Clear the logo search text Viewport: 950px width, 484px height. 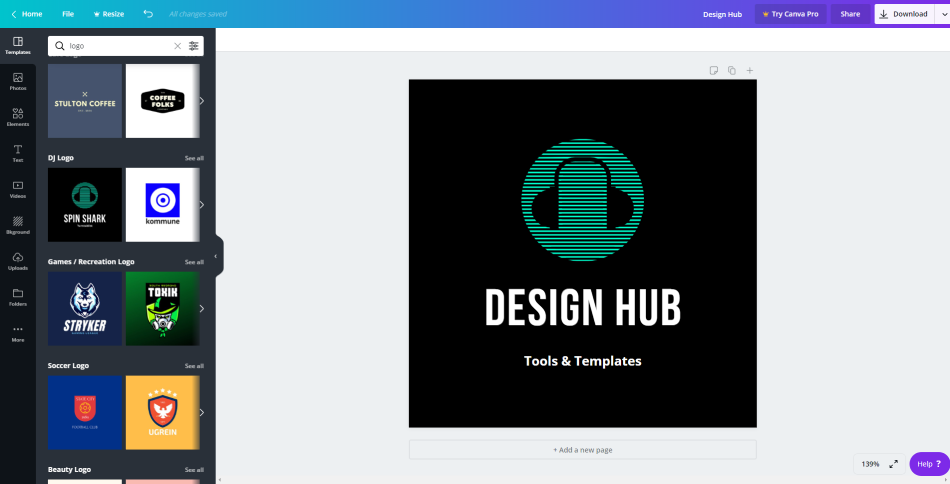pos(178,46)
